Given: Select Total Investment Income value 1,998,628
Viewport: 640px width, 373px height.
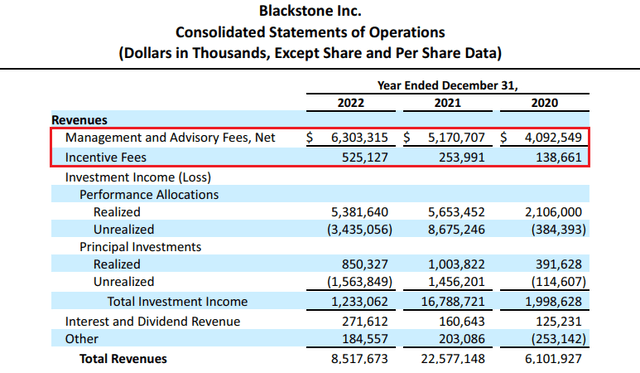Looking at the screenshot, I should point(553,302).
